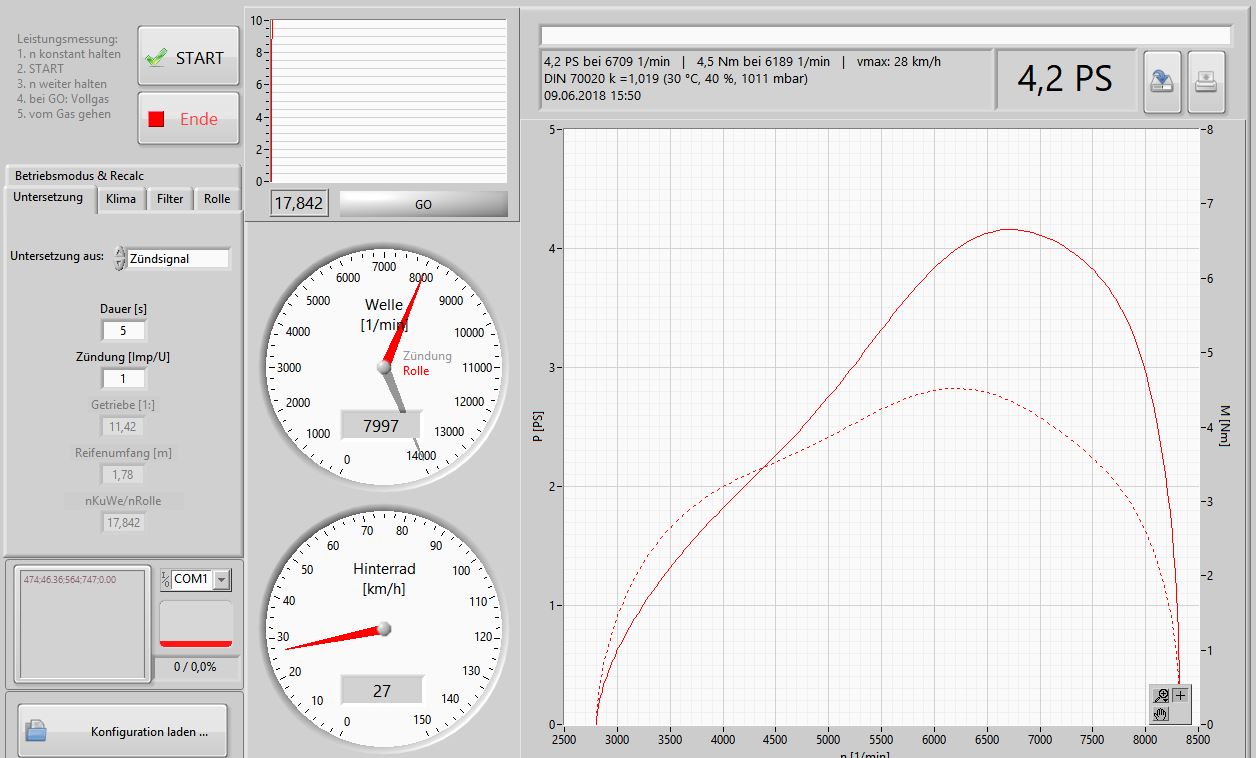Click the green checkmark on START
The image size is (1256, 758).
pos(155,57)
